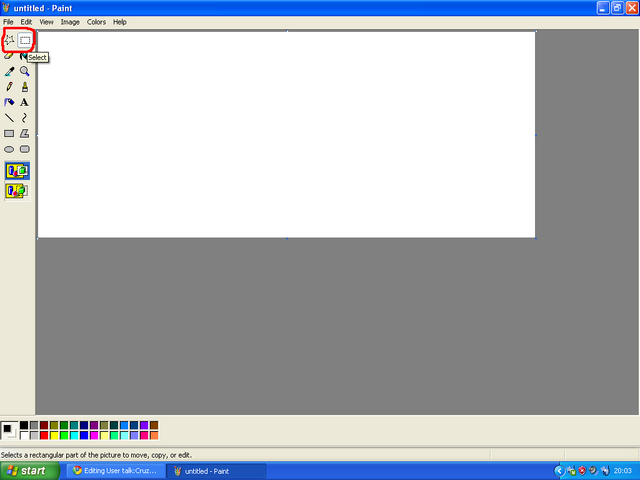Open the File menu
The width and height of the screenshot is (640, 480).
pyautogui.click(x=8, y=22)
